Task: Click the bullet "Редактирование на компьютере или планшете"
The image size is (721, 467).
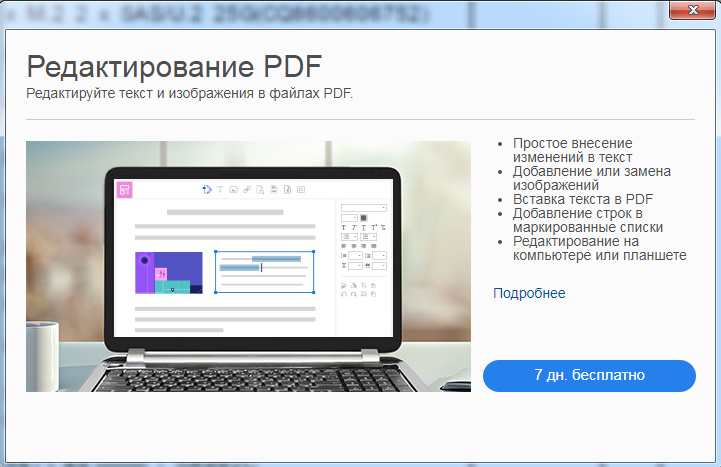Action: click(x=599, y=248)
